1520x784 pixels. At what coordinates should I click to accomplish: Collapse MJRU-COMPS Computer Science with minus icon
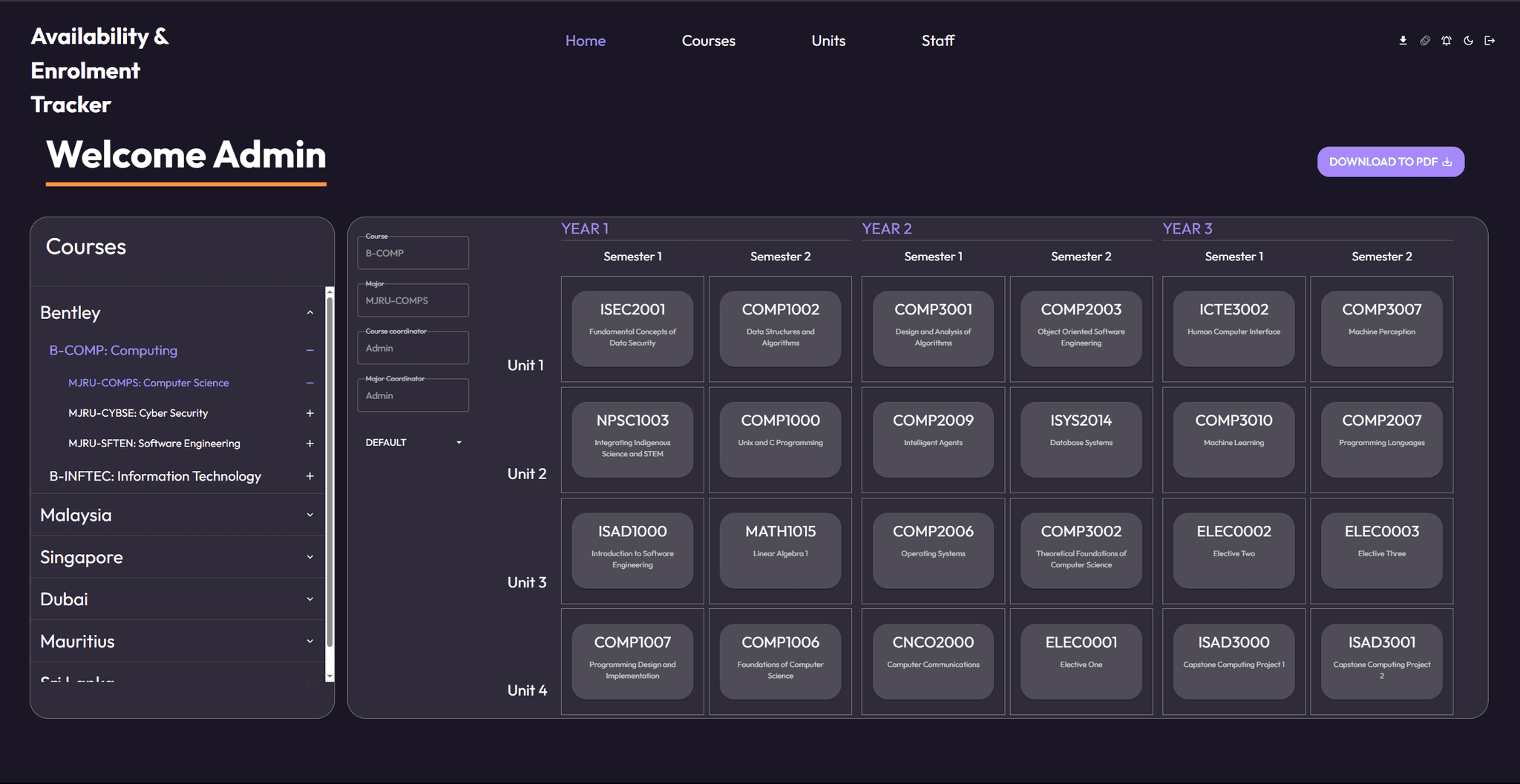point(310,383)
